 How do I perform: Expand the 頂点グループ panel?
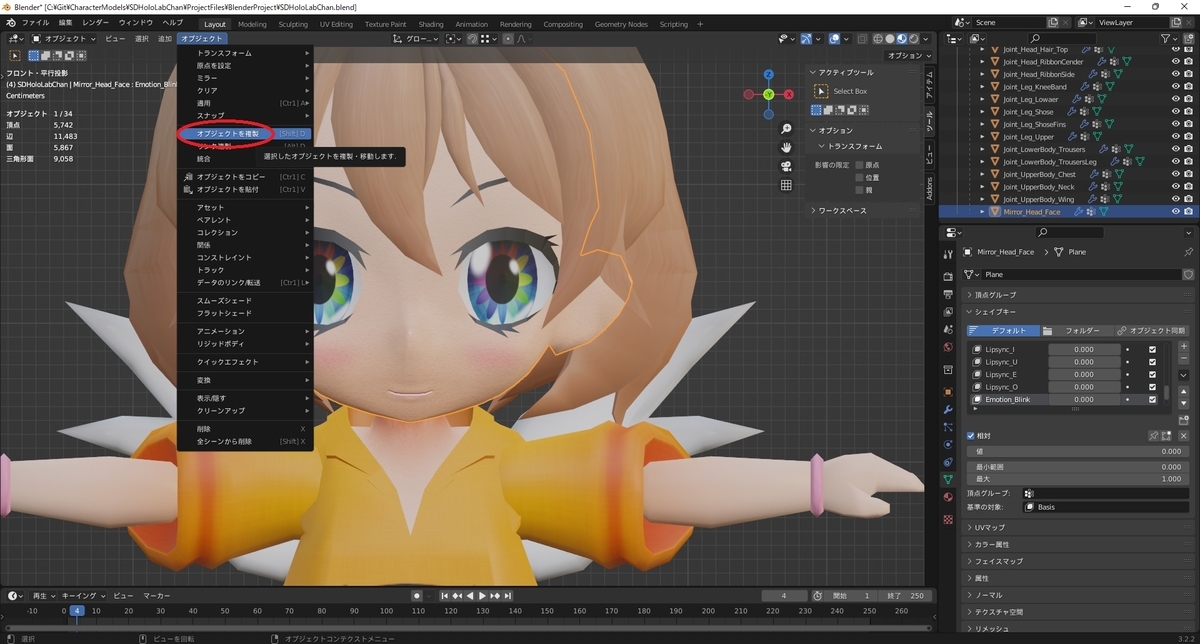[1078, 295]
